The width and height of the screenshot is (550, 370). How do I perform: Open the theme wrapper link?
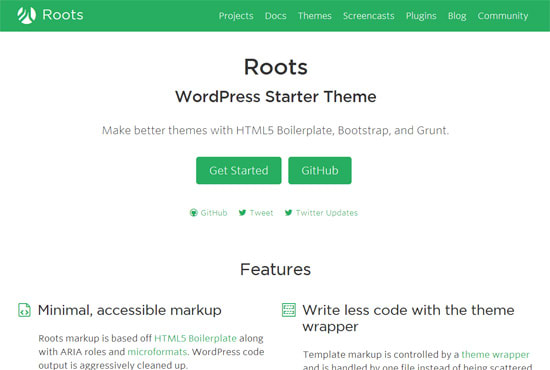[495, 355]
